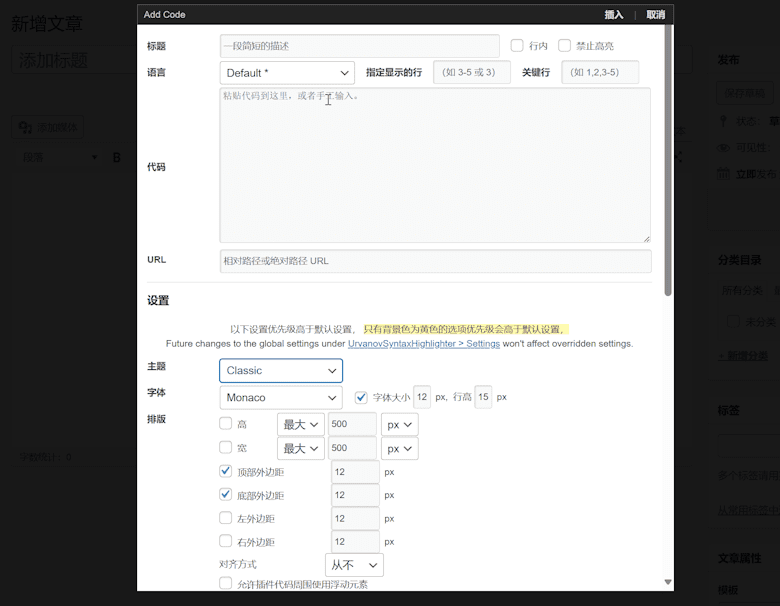The image size is (780, 606).
Task: Tick the 禁止高亮 checkbox
Action: (x=564, y=46)
